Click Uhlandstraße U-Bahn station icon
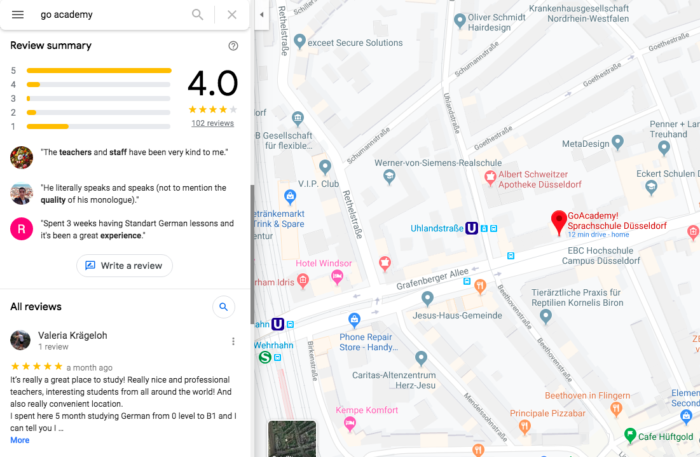This screenshot has width=700, height=457. [471, 228]
